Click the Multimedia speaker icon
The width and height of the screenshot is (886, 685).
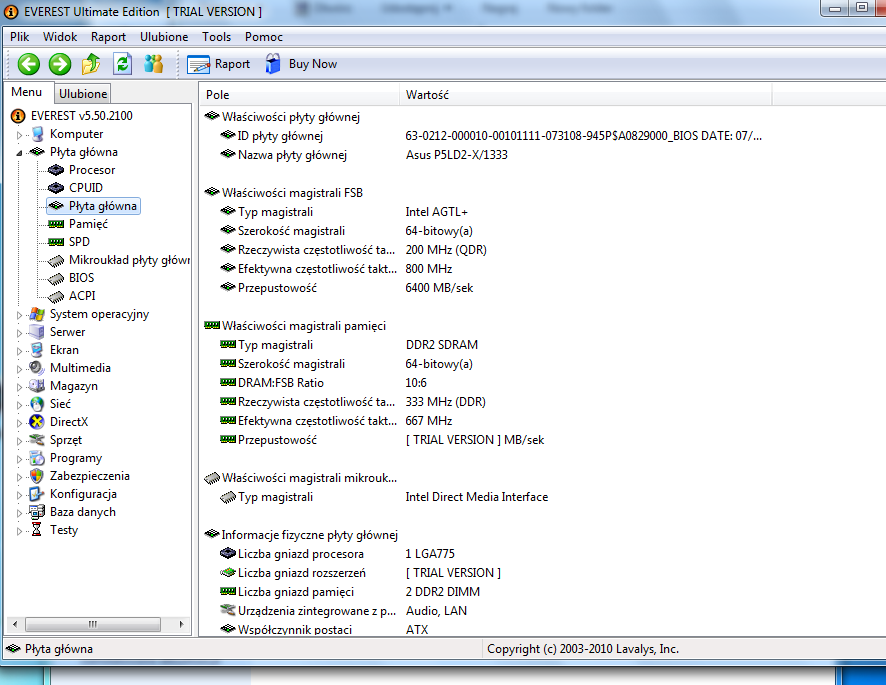[37, 368]
